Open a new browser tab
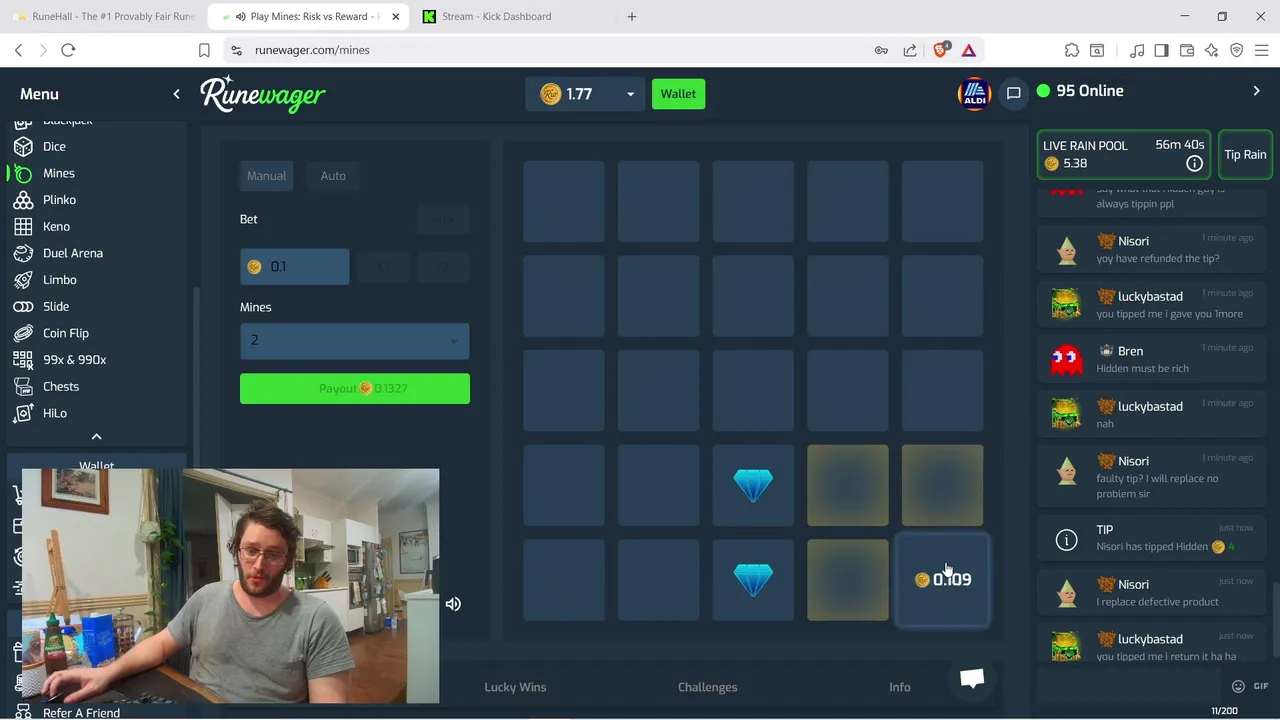 point(632,16)
